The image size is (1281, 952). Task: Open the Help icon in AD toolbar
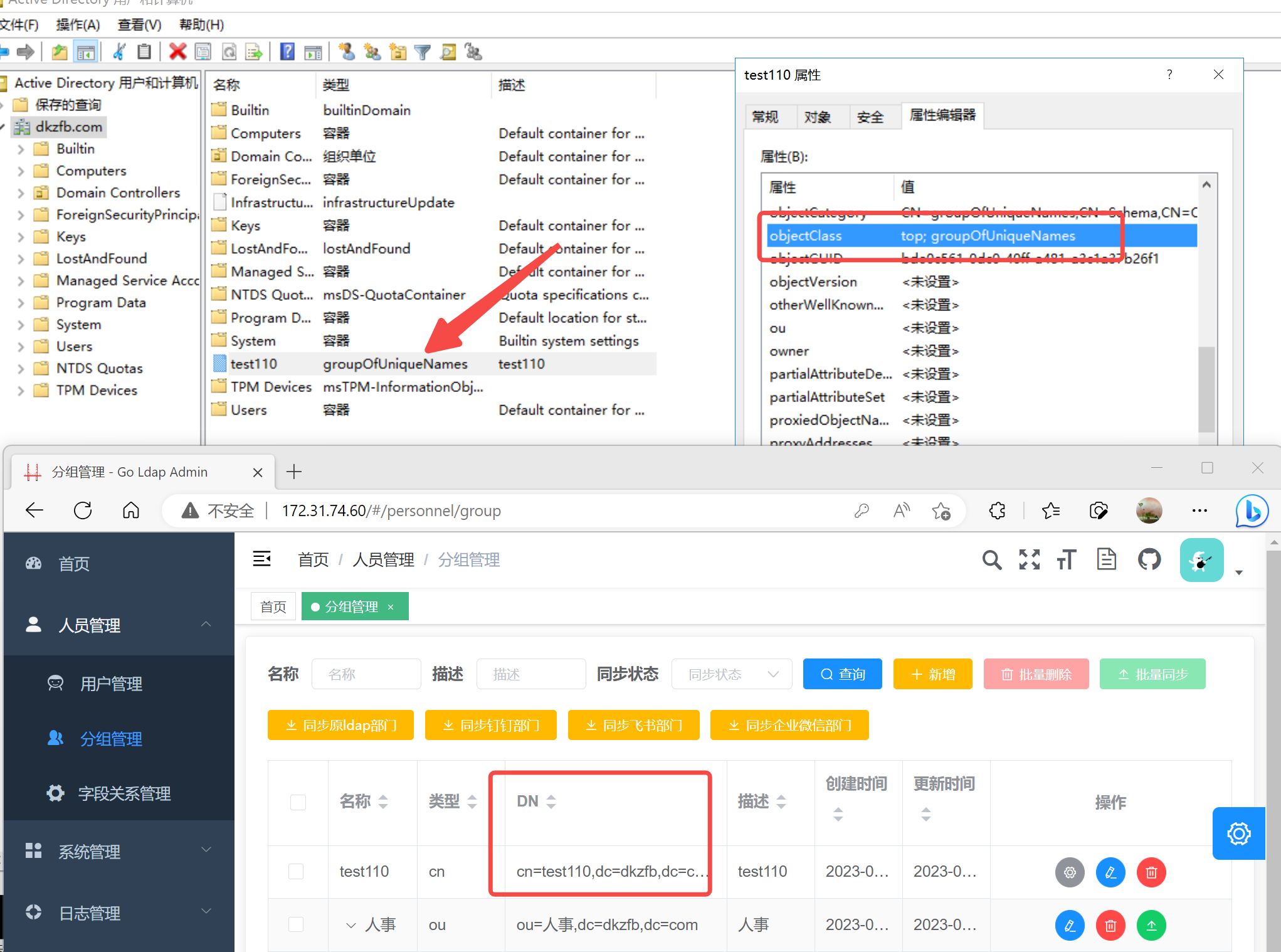click(x=287, y=51)
